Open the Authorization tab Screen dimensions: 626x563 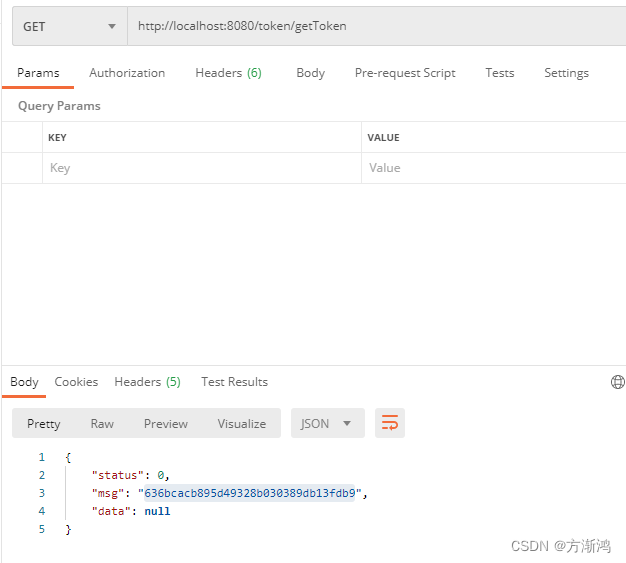127,73
